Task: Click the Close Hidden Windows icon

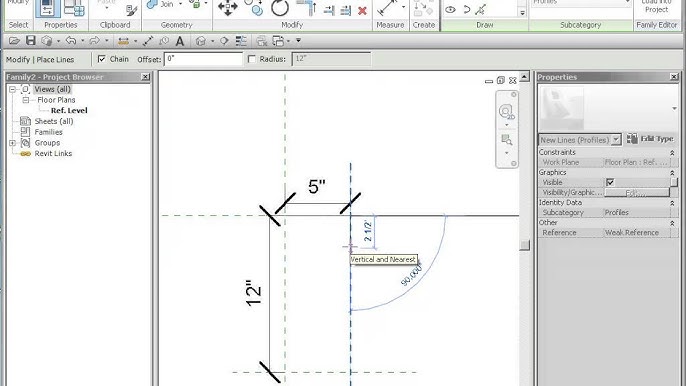Action: click(262, 41)
